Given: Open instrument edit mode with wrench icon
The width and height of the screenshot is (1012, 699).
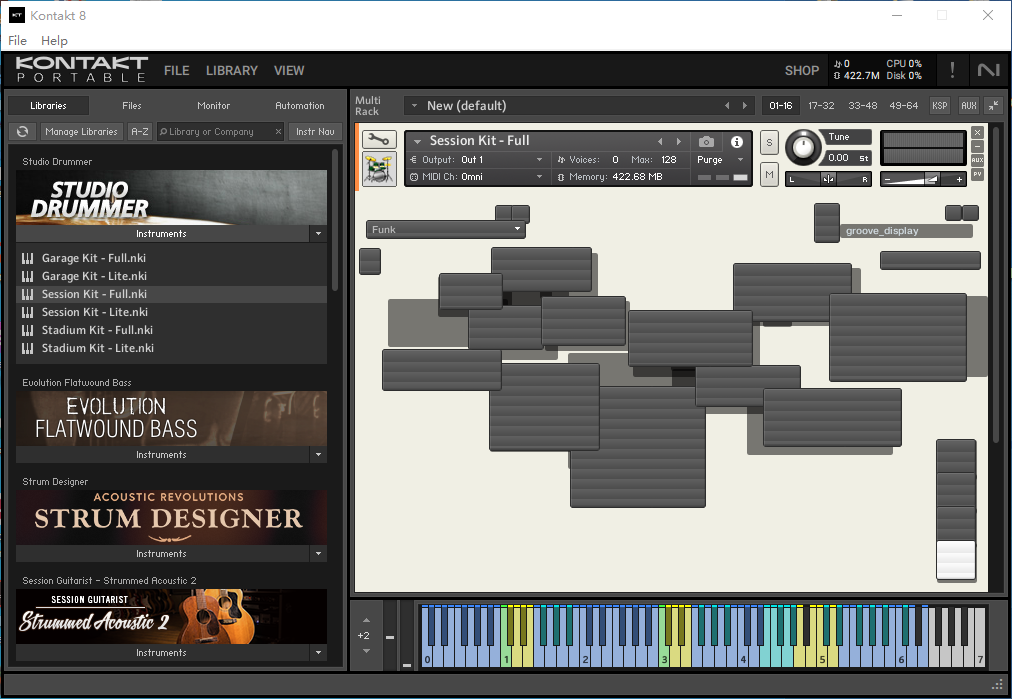Looking at the screenshot, I should click(x=379, y=139).
